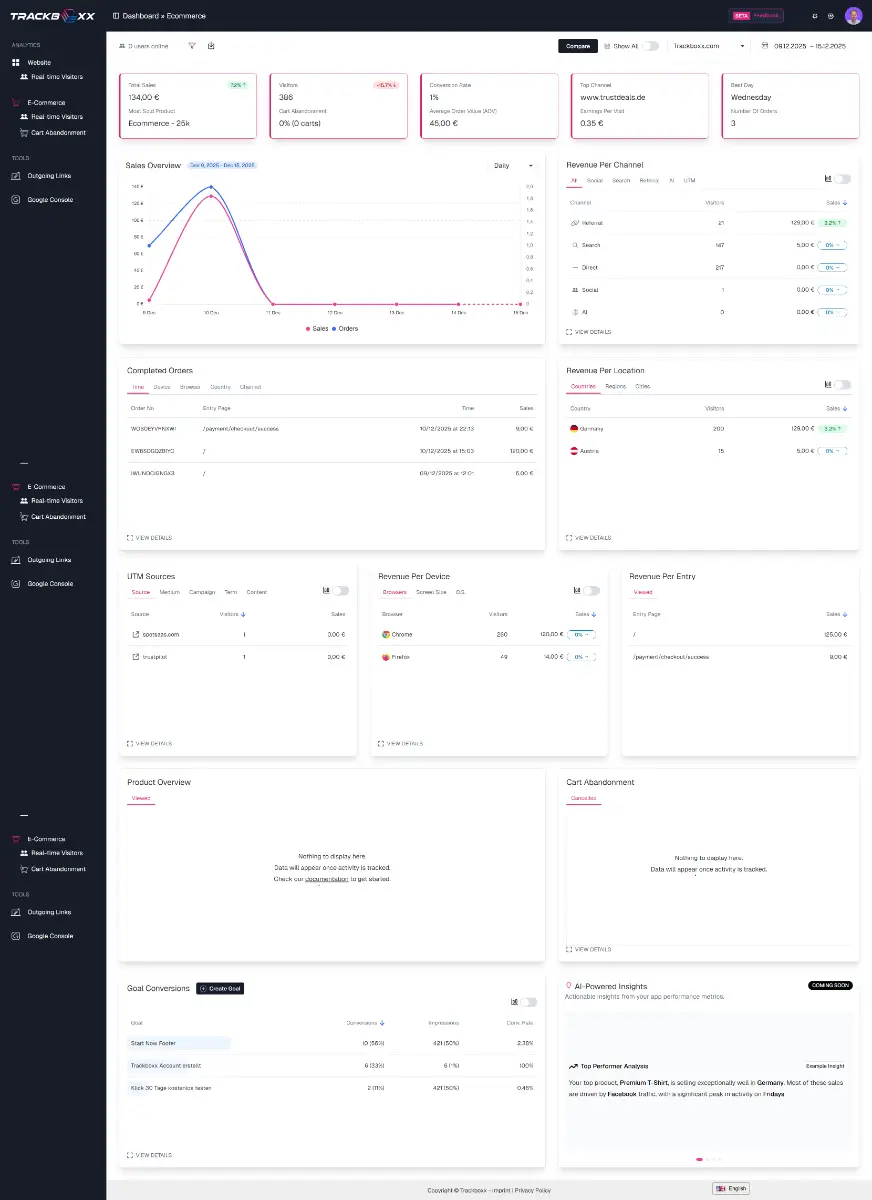
Task: Click the export icon beside the filter
Action: coord(211,46)
